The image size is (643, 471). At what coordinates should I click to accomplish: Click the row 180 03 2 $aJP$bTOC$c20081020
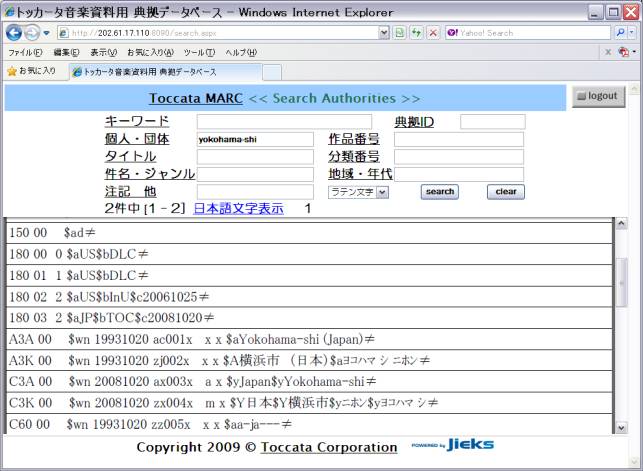(x=309, y=318)
